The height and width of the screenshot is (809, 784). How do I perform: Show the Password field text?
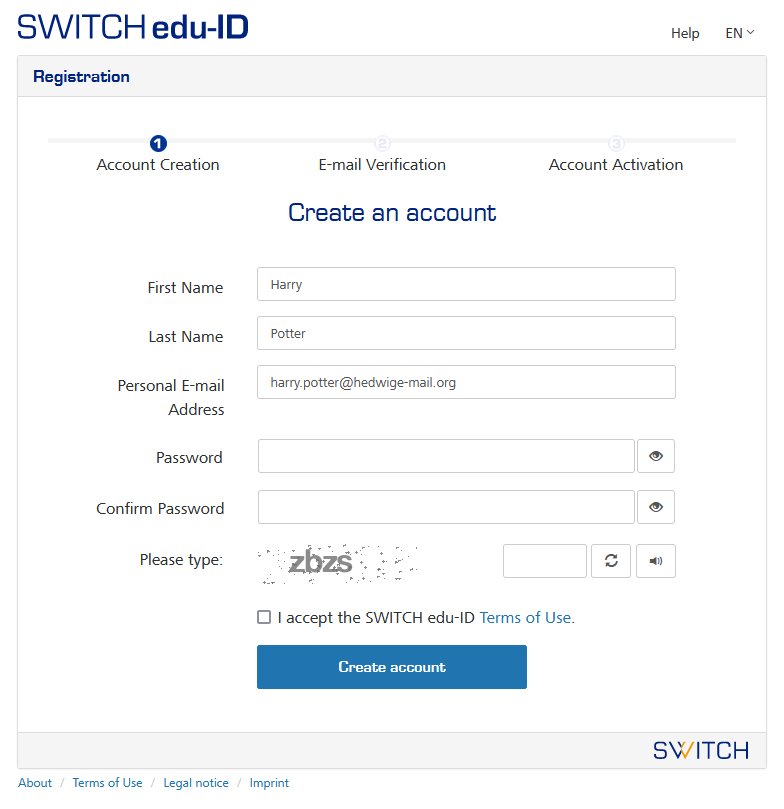pyautogui.click(x=656, y=456)
